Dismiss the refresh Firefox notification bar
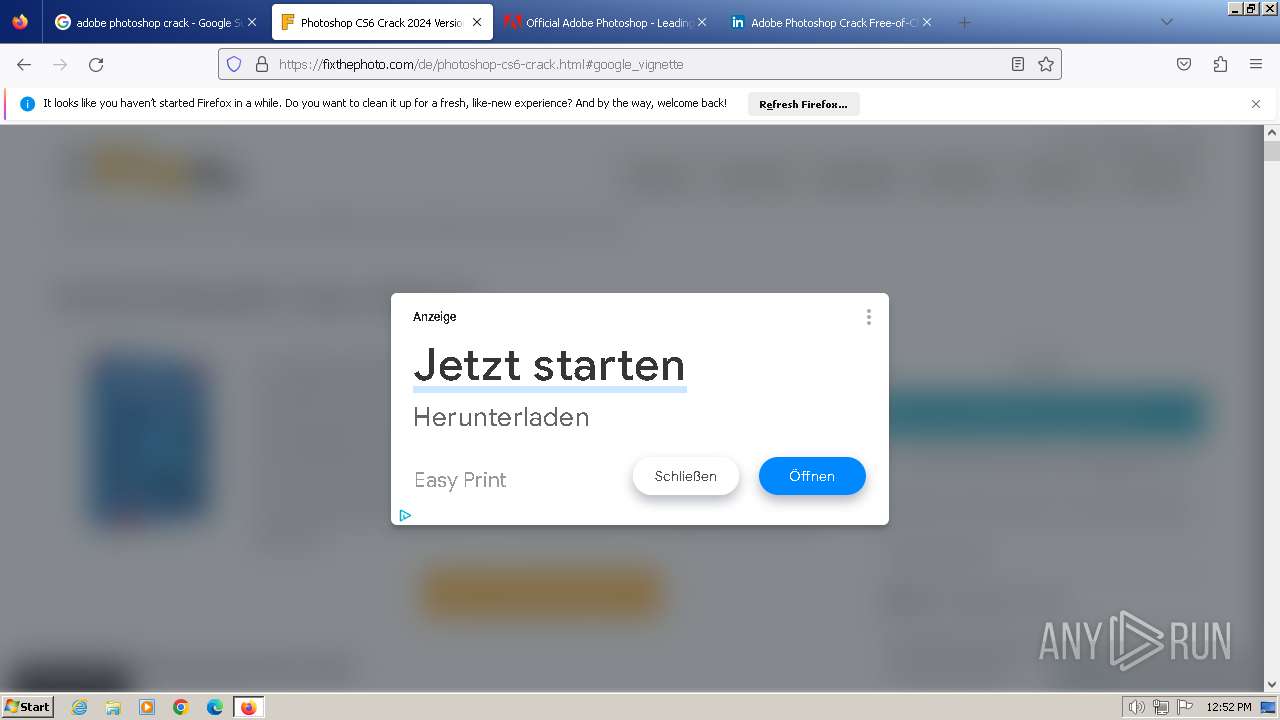 pyautogui.click(x=1256, y=104)
